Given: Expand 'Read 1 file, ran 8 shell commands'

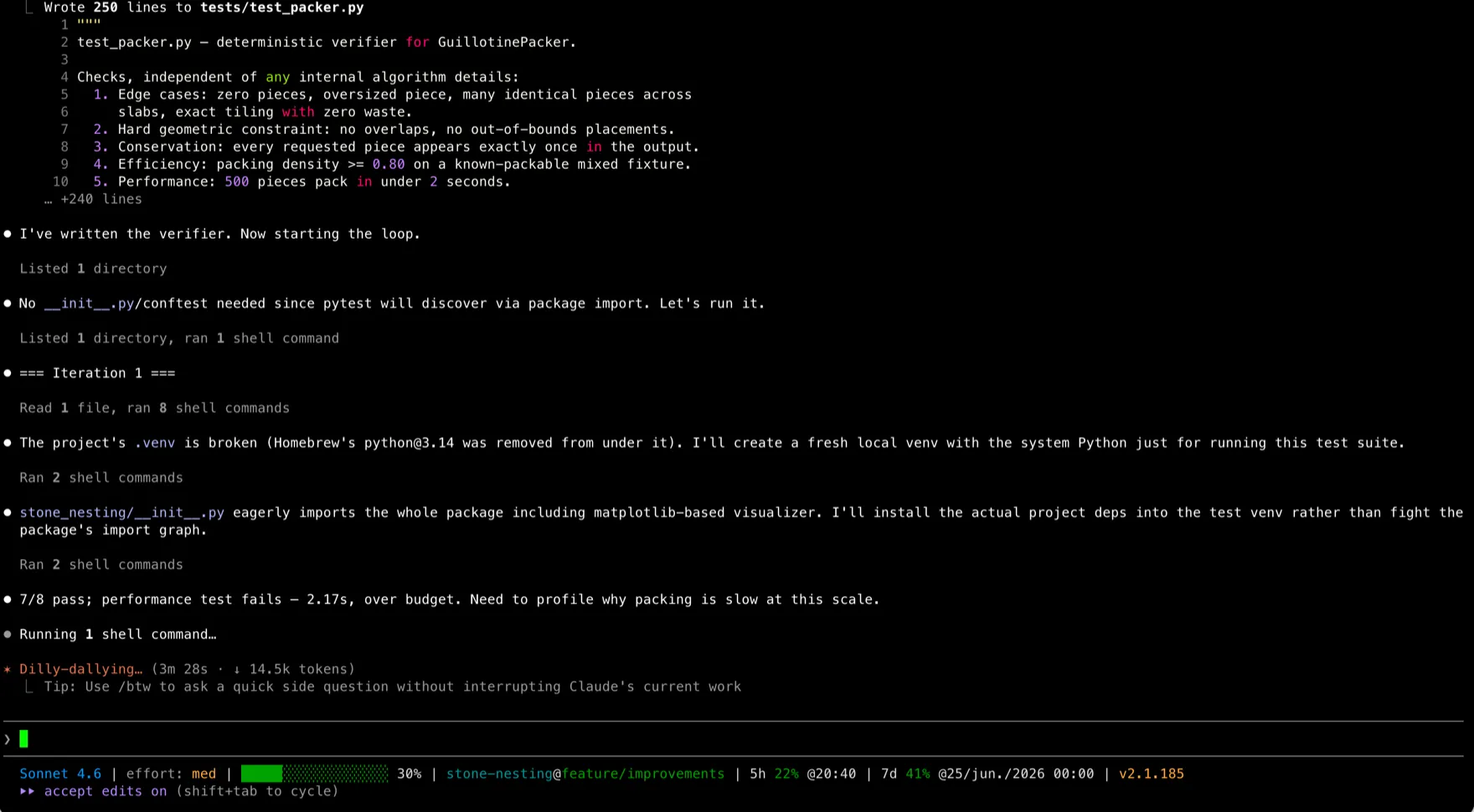Looking at the screenshot, I should (x=154, y=408).
